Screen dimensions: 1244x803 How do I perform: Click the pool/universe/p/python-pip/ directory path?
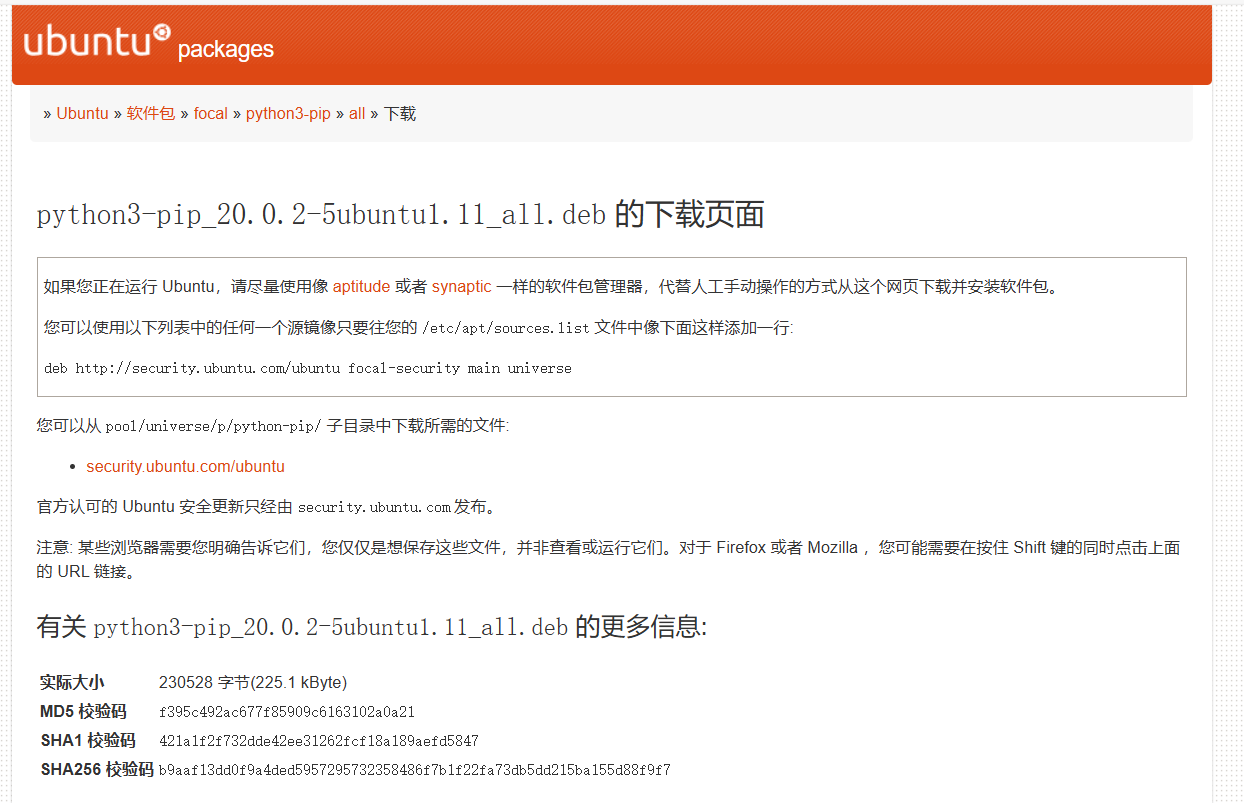click(213, 427)
